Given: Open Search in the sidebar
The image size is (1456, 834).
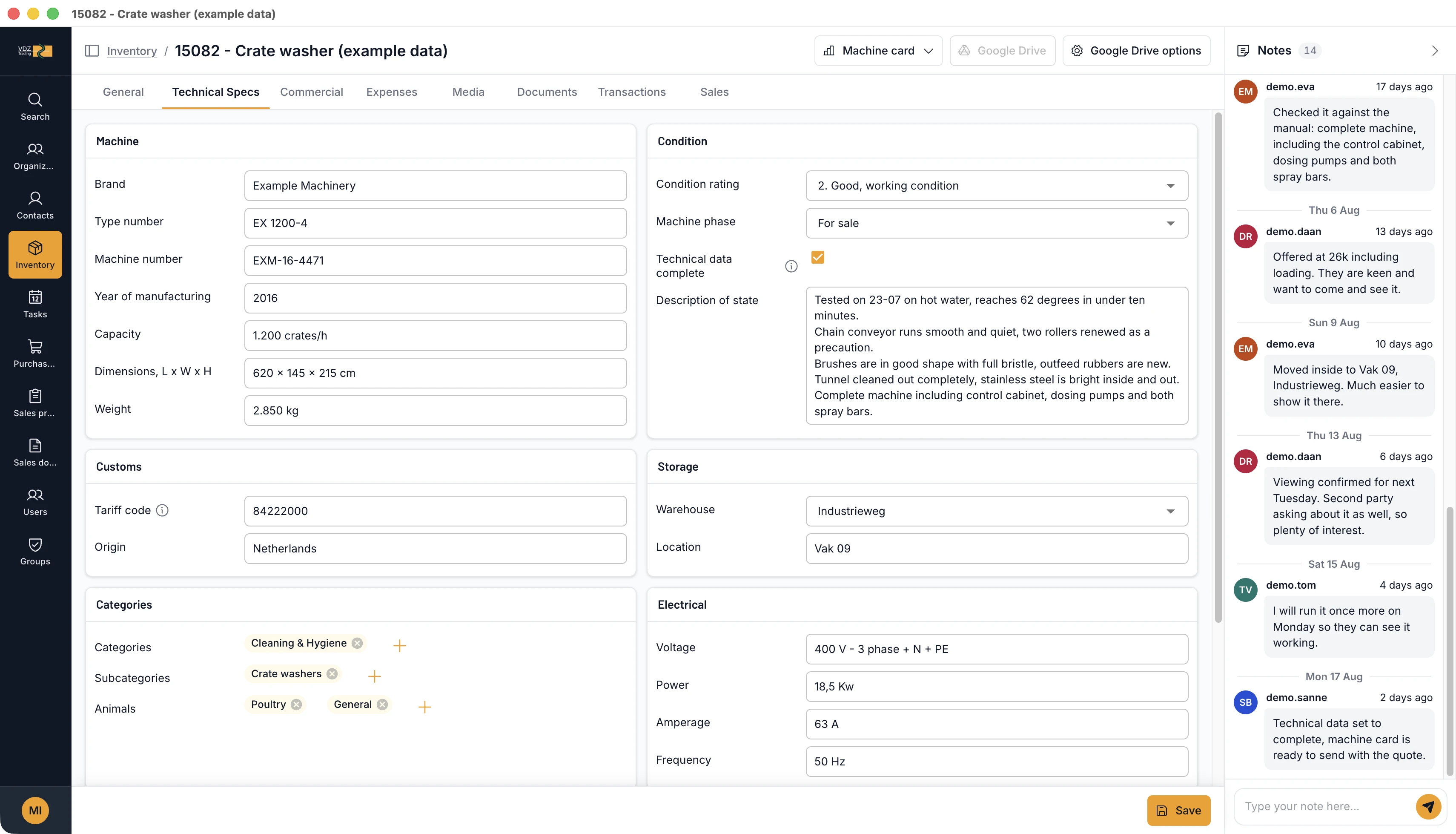Looking at the screenshot, I should (x=35, y=106).
